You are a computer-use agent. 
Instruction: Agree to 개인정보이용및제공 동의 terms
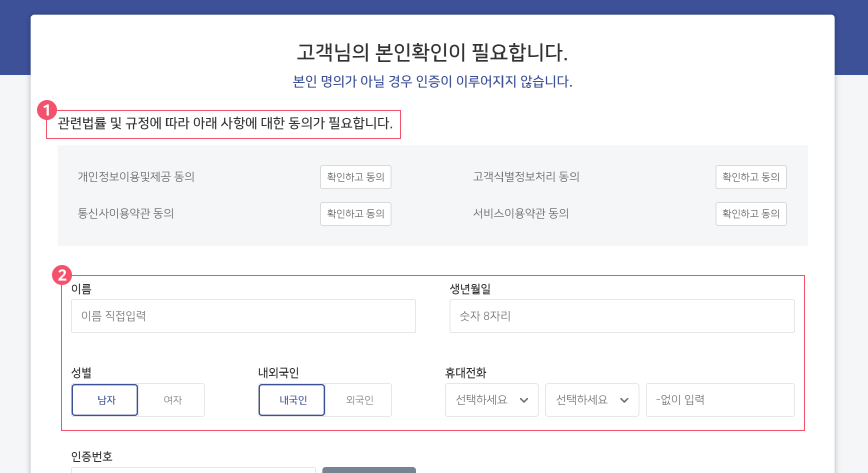click(x=355, y=177)
